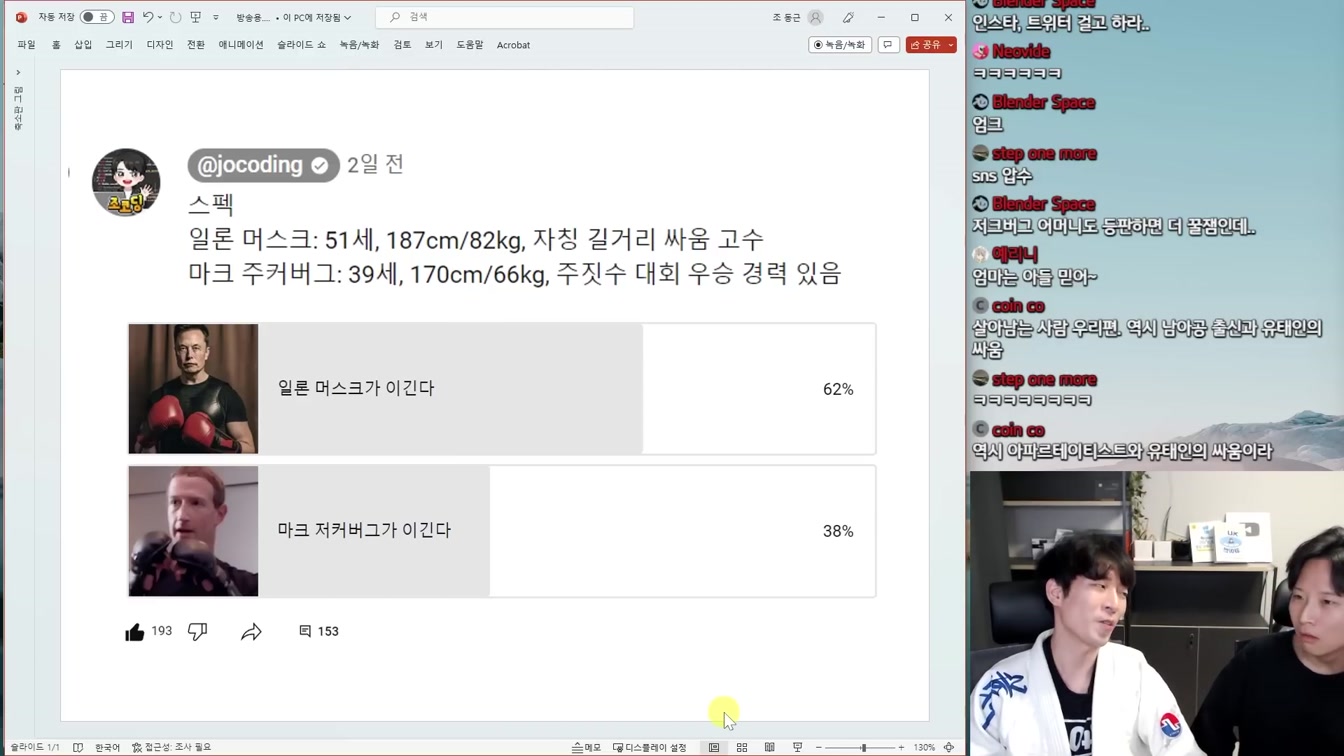Click the Redo/Repeat icon
The height and width of the screenshot is (756, 1344).
[x=176, y=17]
